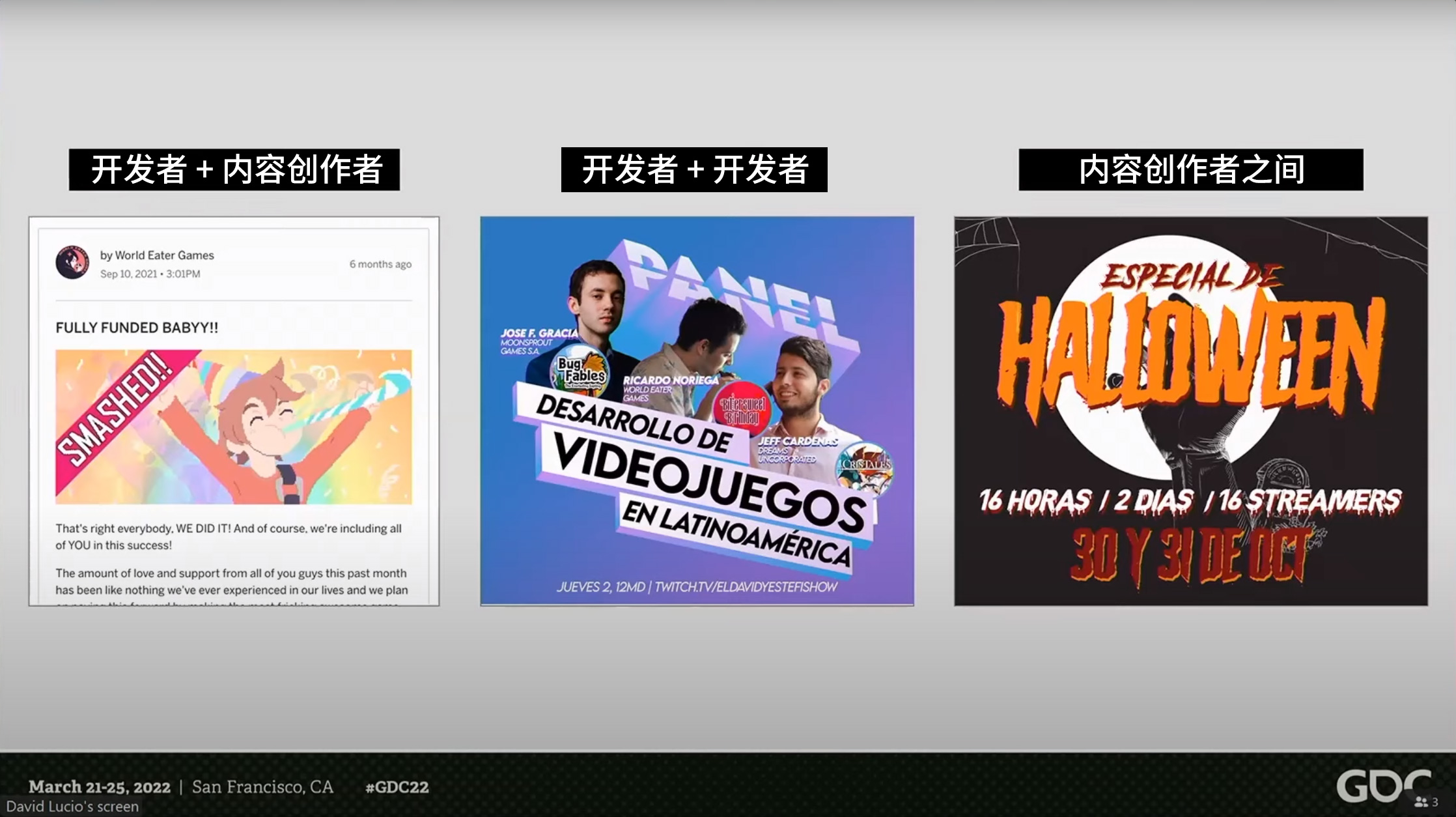1456x817 pixels.
Task: Click the '6 months ago' timestamp
Action: (380, 264)
